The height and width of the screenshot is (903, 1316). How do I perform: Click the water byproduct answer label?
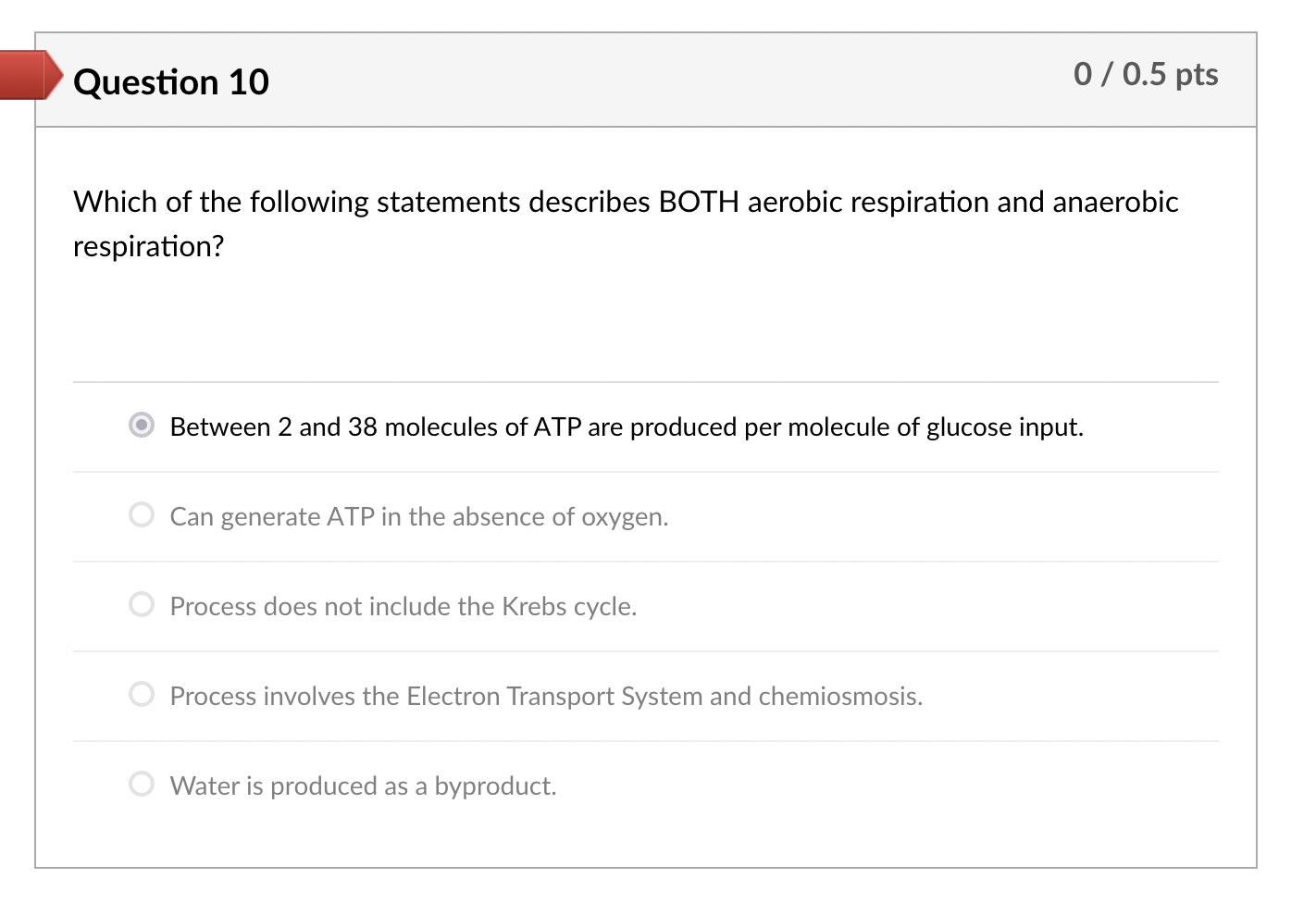point(363,785)
